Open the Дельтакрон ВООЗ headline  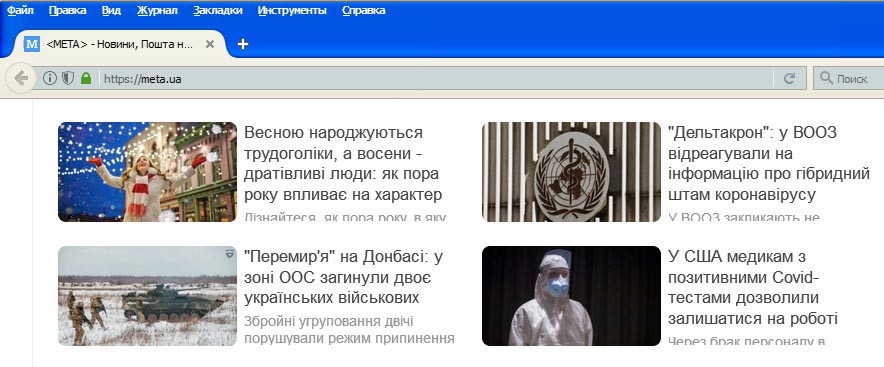[769, 164]
